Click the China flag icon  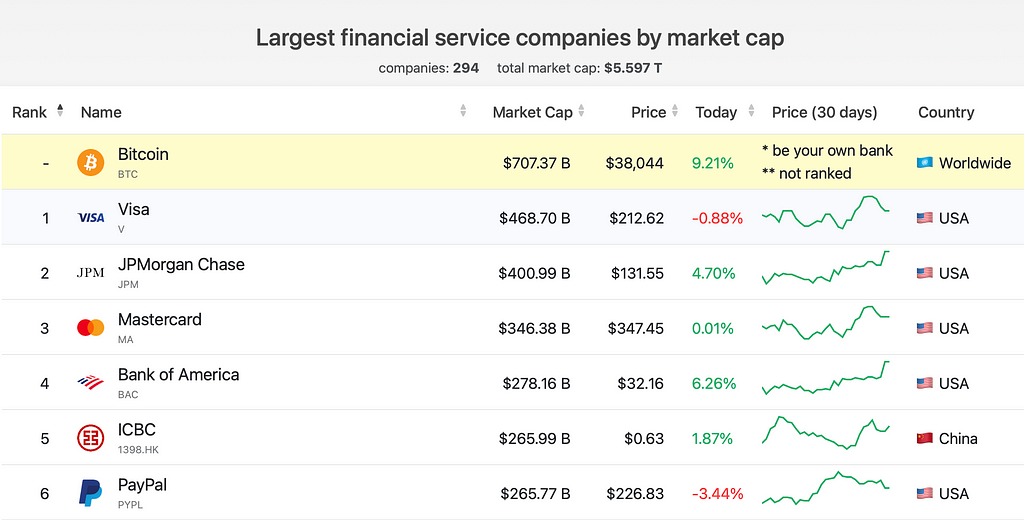[924, 438]
